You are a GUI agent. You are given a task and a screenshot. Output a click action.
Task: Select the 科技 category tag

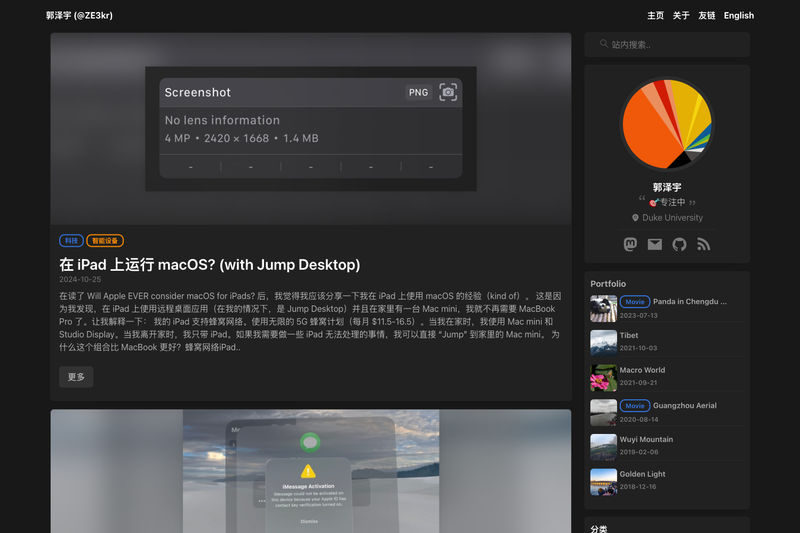(x=71, y=241)
